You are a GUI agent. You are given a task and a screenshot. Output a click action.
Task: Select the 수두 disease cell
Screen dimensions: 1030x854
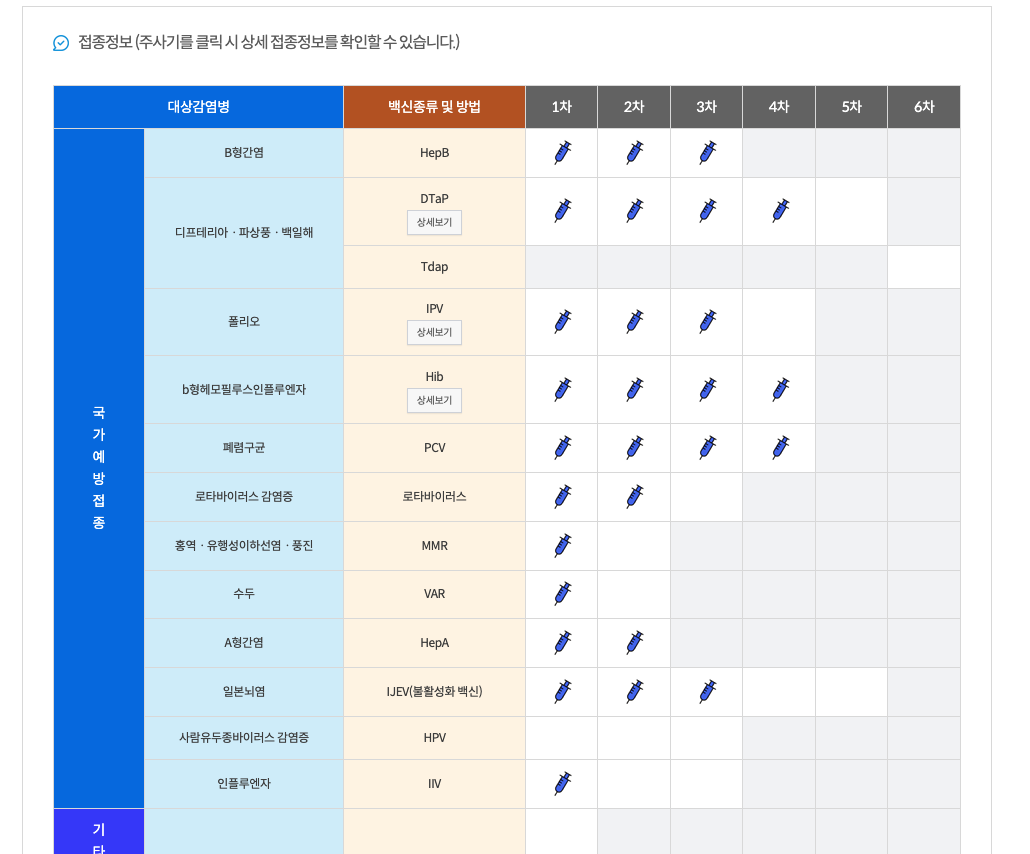point(244,594)
